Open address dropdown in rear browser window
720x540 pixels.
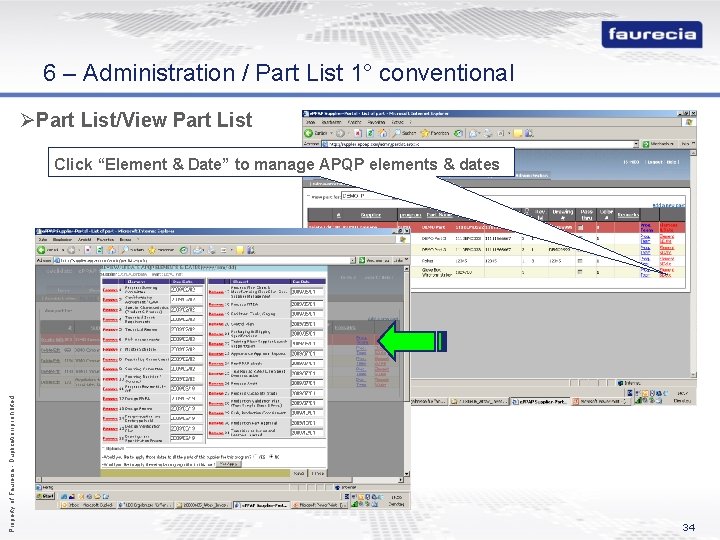636,144
